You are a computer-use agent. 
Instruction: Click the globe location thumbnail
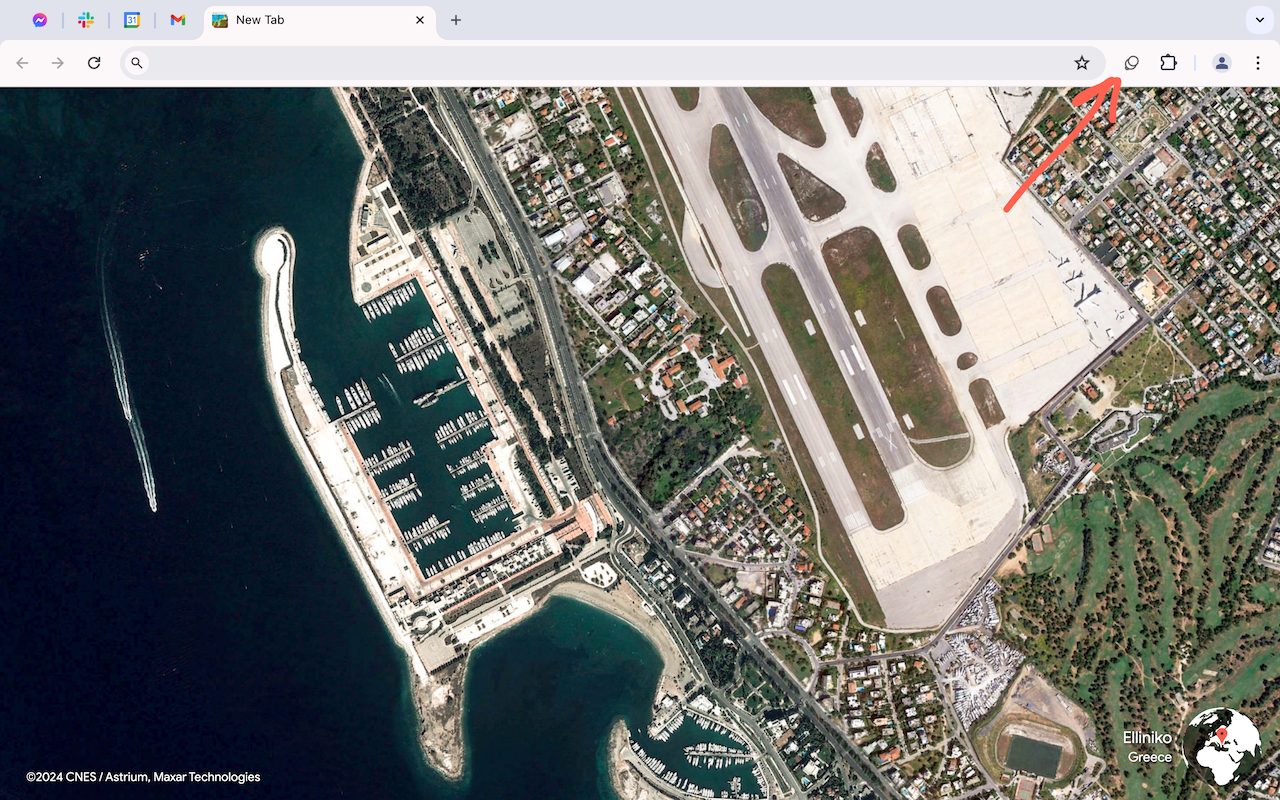tap(1221, 747)
